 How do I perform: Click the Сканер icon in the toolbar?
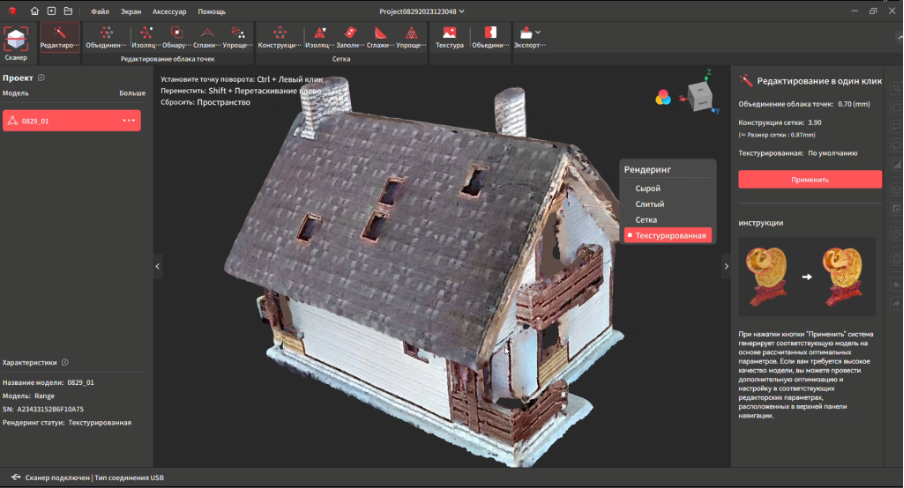coord(16,38)
